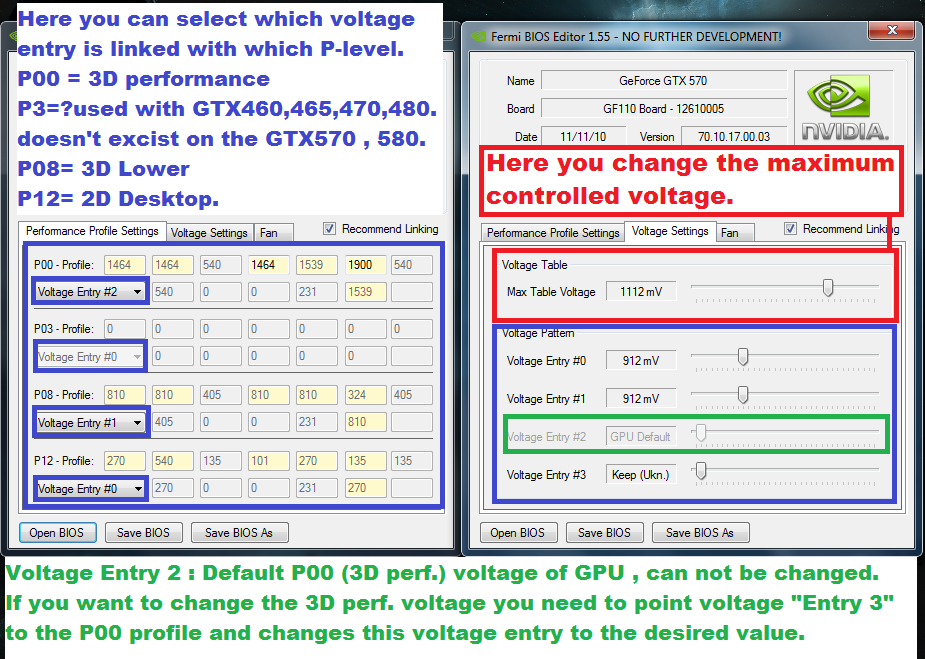Open the P08 profile Voltage Entry #1 dropdown
The height and width of the screenshot is (659, 925).
90,422
